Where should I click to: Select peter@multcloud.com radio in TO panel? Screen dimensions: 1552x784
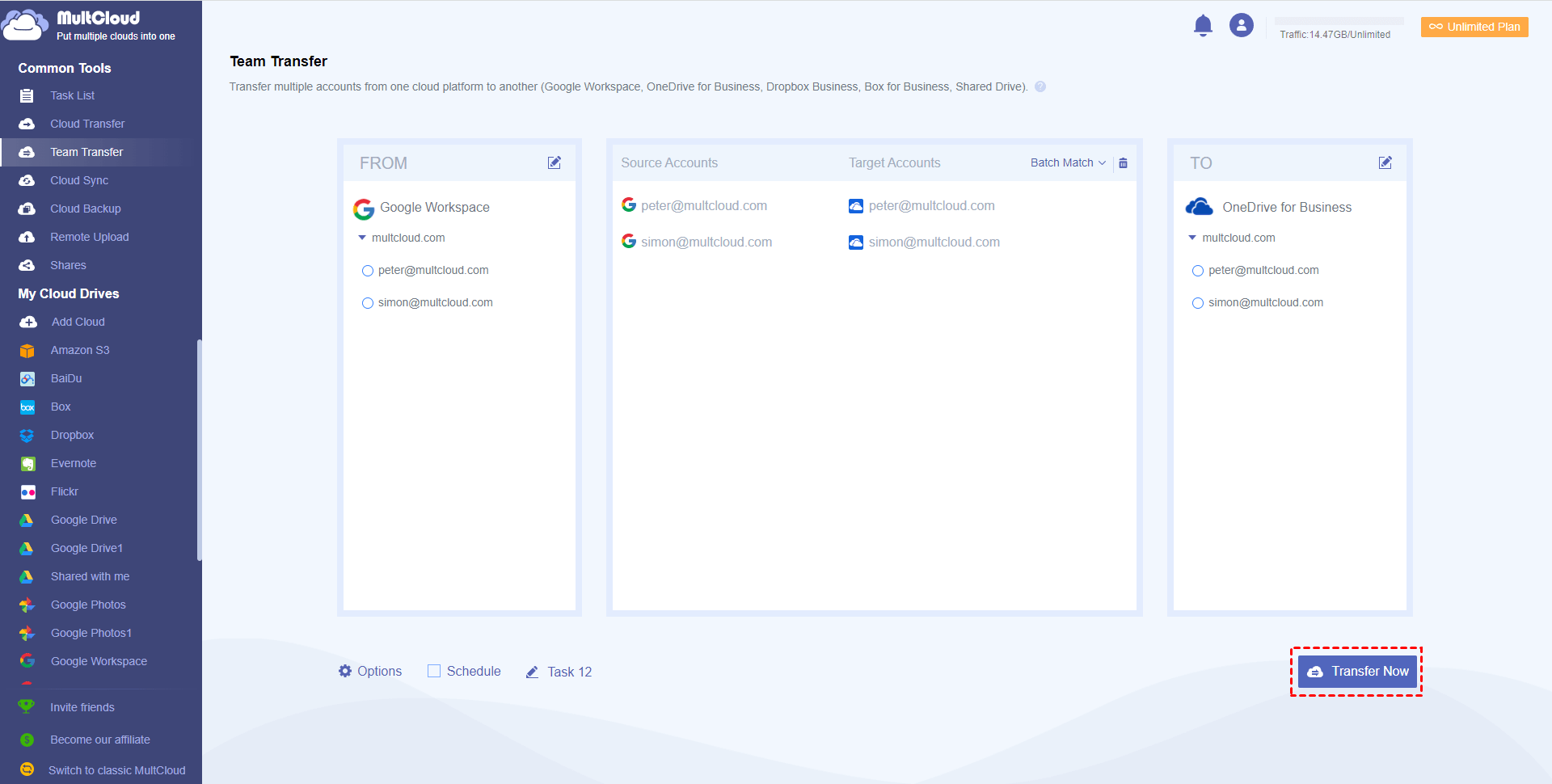pyautogui.click(x=1198, y=271)
